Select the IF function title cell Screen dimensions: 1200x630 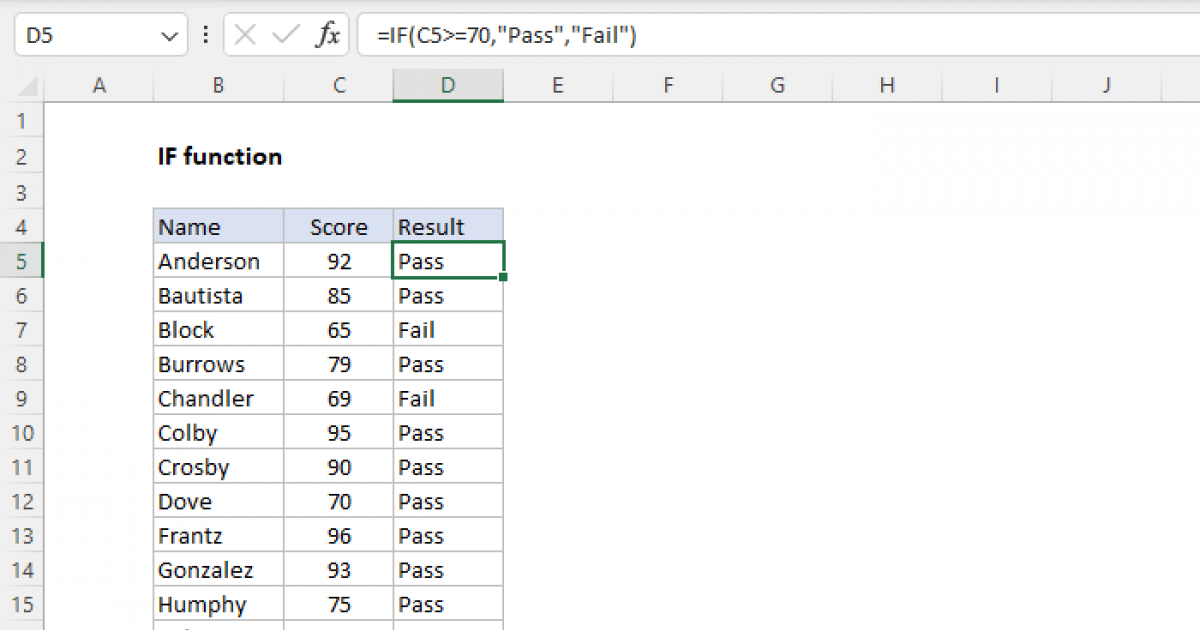[x=220, y=156]
